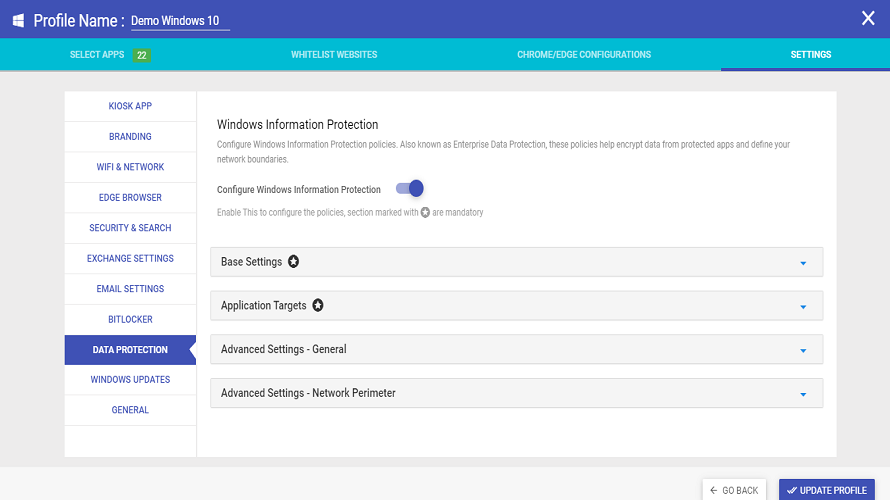Switch to the Select Apps tab
This screenshot has width=890, height=500.
pyautogui.click(x=98, y=55)
